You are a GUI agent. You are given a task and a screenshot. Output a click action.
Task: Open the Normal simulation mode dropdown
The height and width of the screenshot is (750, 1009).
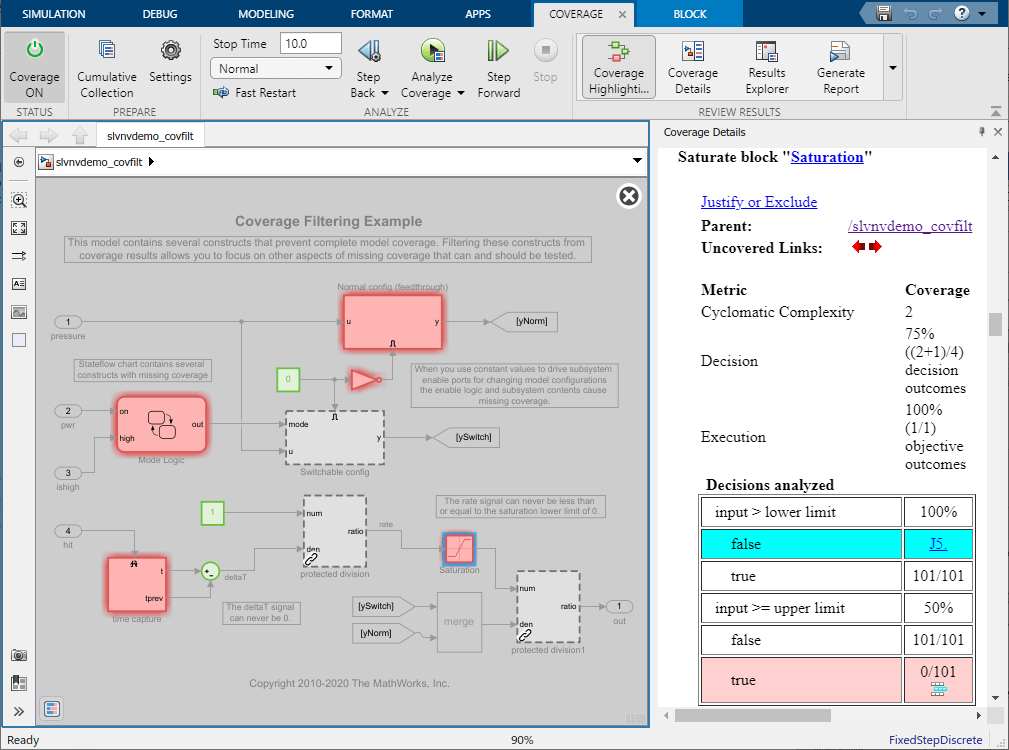(275, 67)
